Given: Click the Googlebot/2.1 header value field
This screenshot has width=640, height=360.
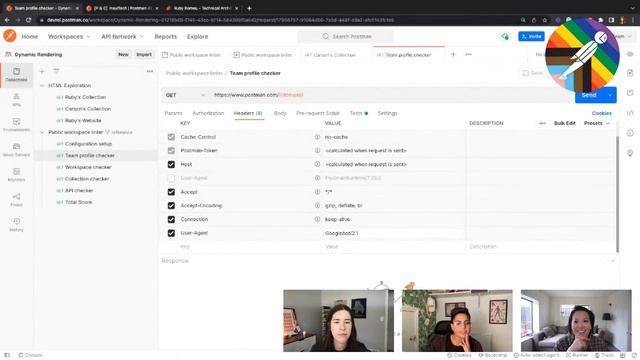Looking at the screenshot, I should [x=394, y=233].
